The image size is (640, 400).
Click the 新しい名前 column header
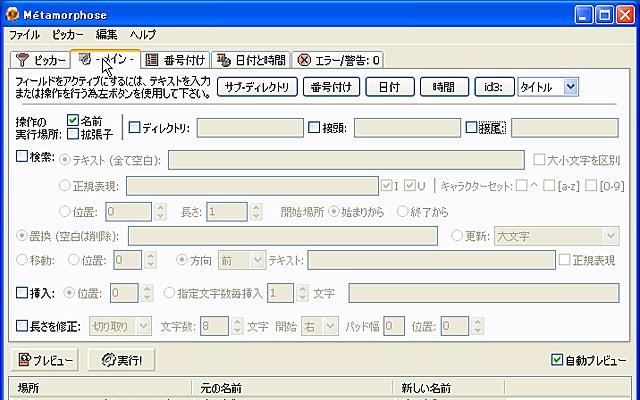coord(449,388)
